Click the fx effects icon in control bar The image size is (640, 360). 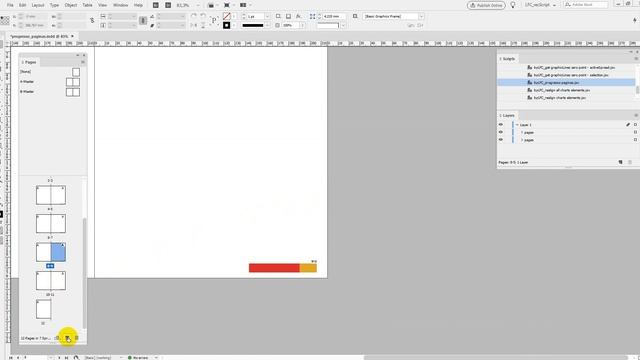[x=299, y=16]
